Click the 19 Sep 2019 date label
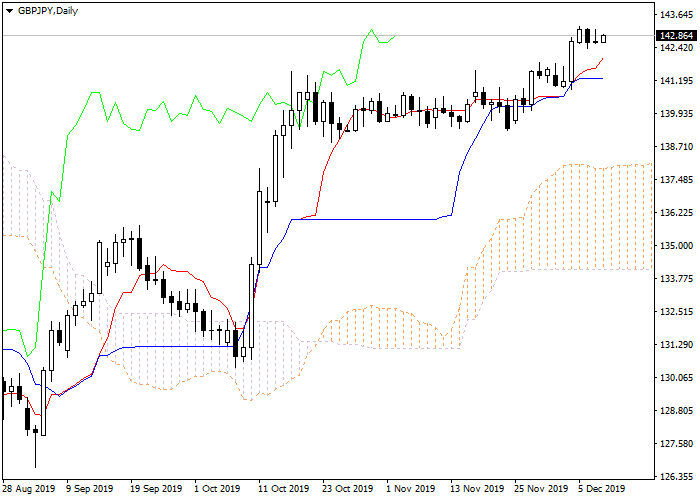Screen dimensions: 700x500 (x=157, y=489)
